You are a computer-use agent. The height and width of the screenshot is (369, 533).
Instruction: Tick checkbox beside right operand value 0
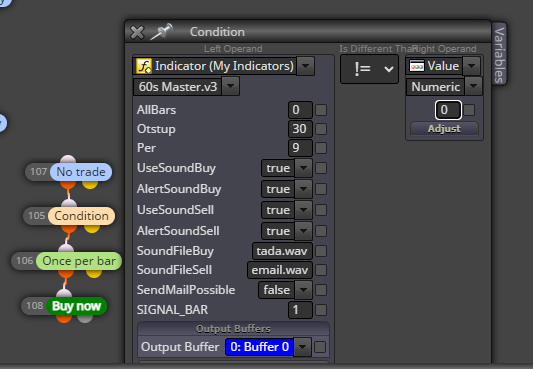tap(469, 110)
